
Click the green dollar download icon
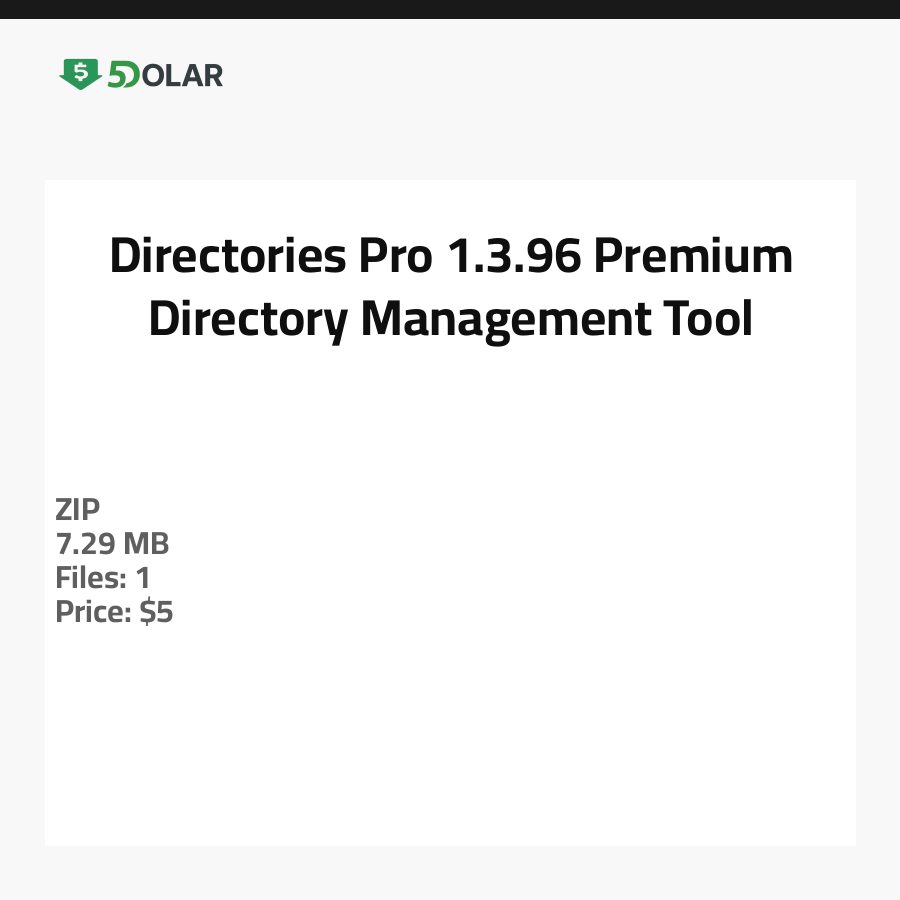click(x=80, y=74)
